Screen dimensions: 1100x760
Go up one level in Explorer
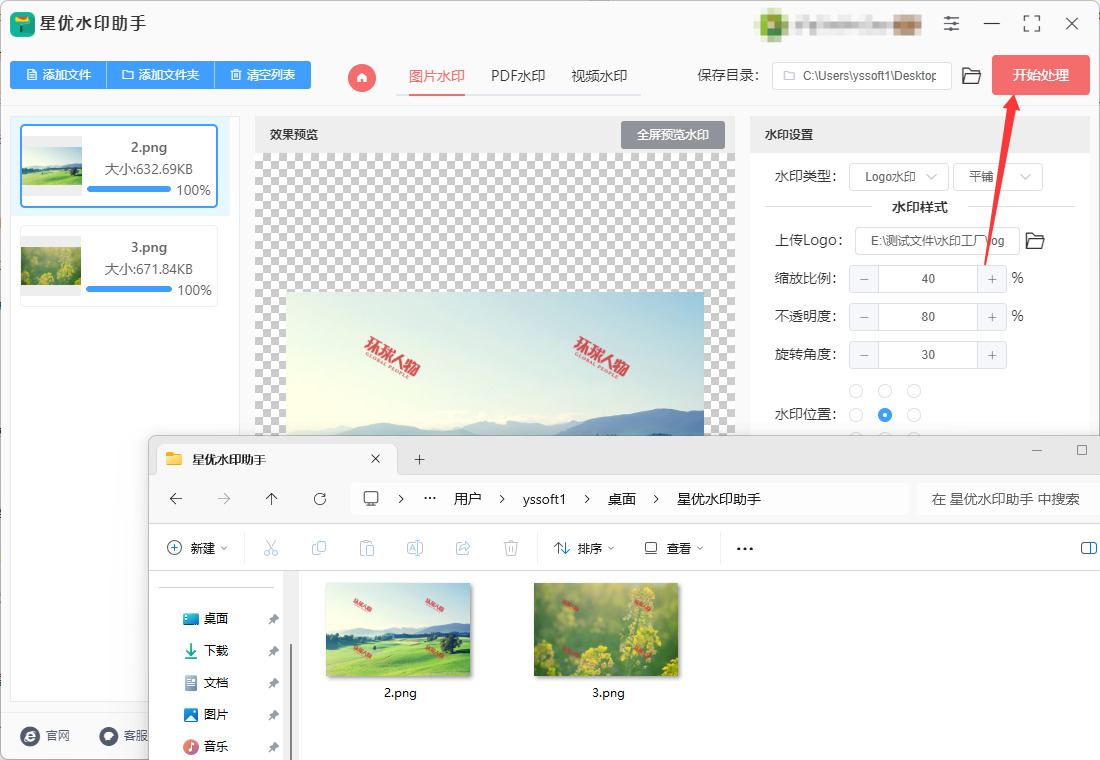[271, 499]
